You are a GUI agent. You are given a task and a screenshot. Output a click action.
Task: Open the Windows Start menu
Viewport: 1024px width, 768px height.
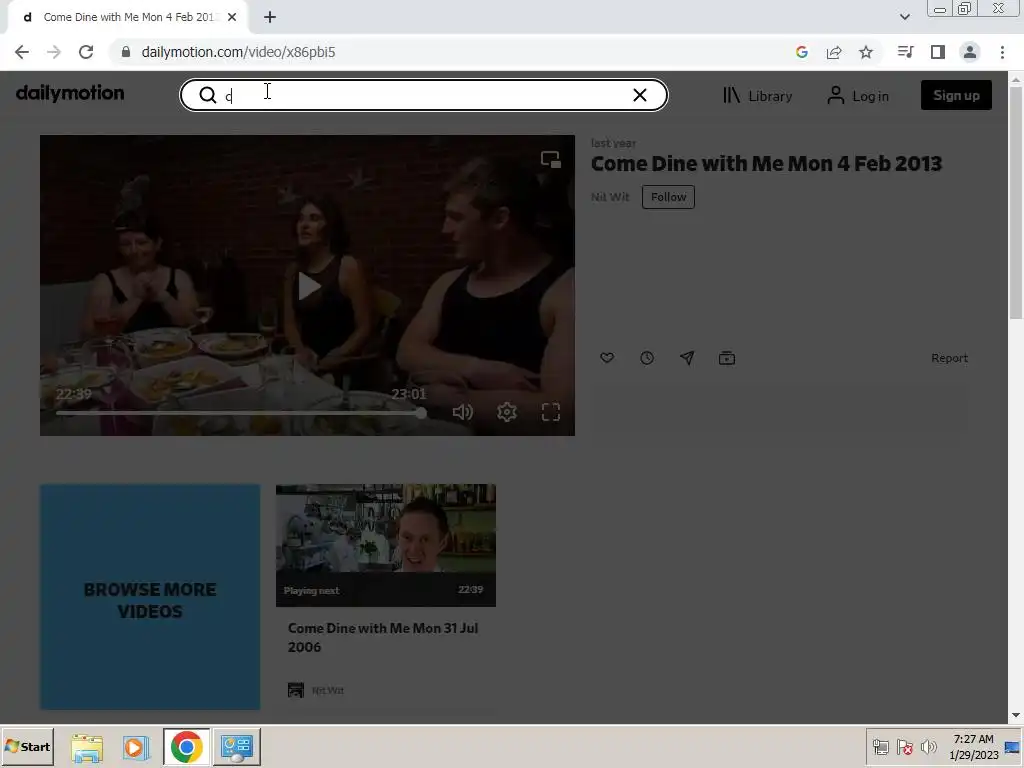pyautogui.click(x=28, y=746)
